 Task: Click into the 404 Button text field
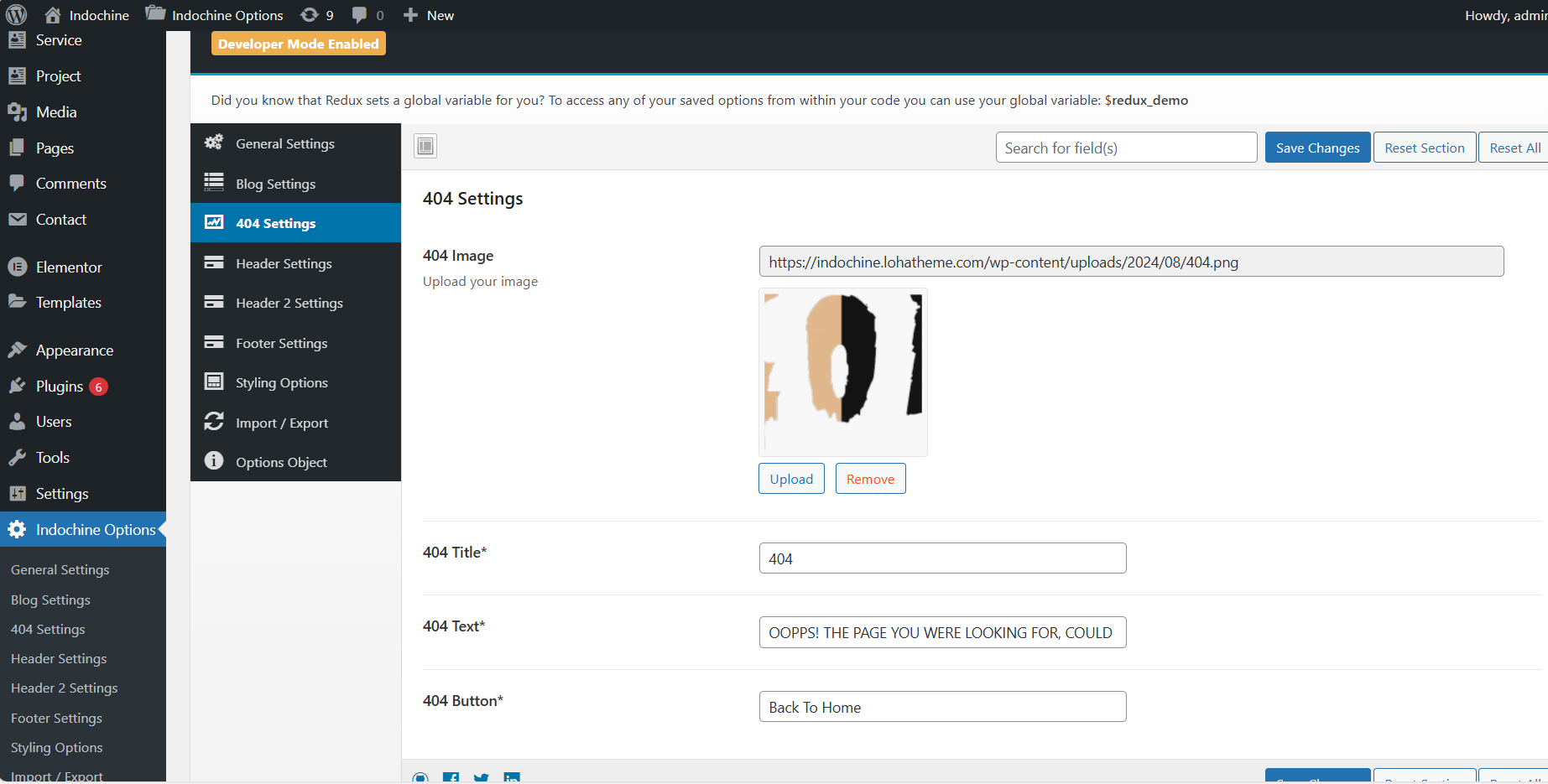click(942, 707)
